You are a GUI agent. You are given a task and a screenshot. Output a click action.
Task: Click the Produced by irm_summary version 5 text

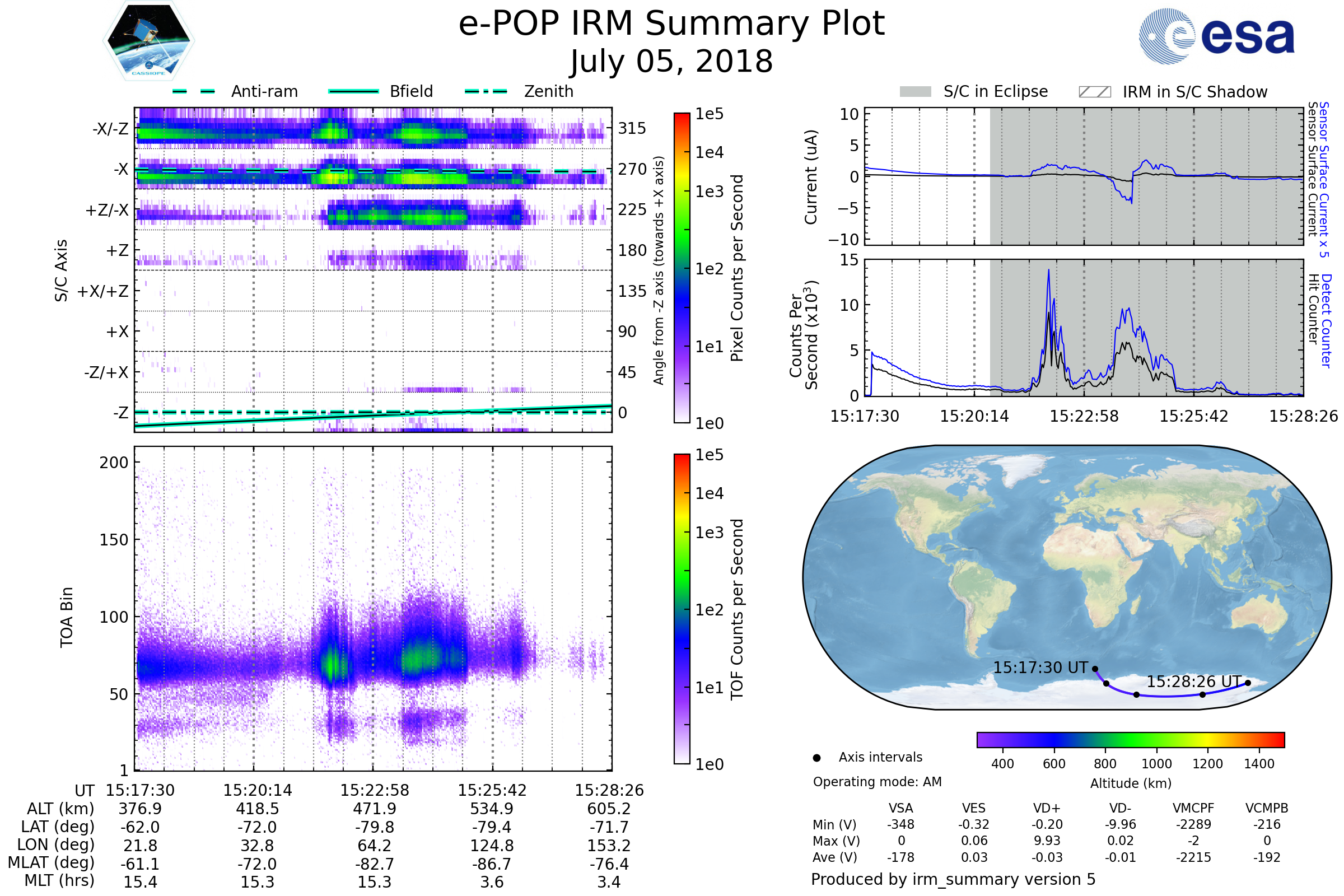(x=953, y=879)
